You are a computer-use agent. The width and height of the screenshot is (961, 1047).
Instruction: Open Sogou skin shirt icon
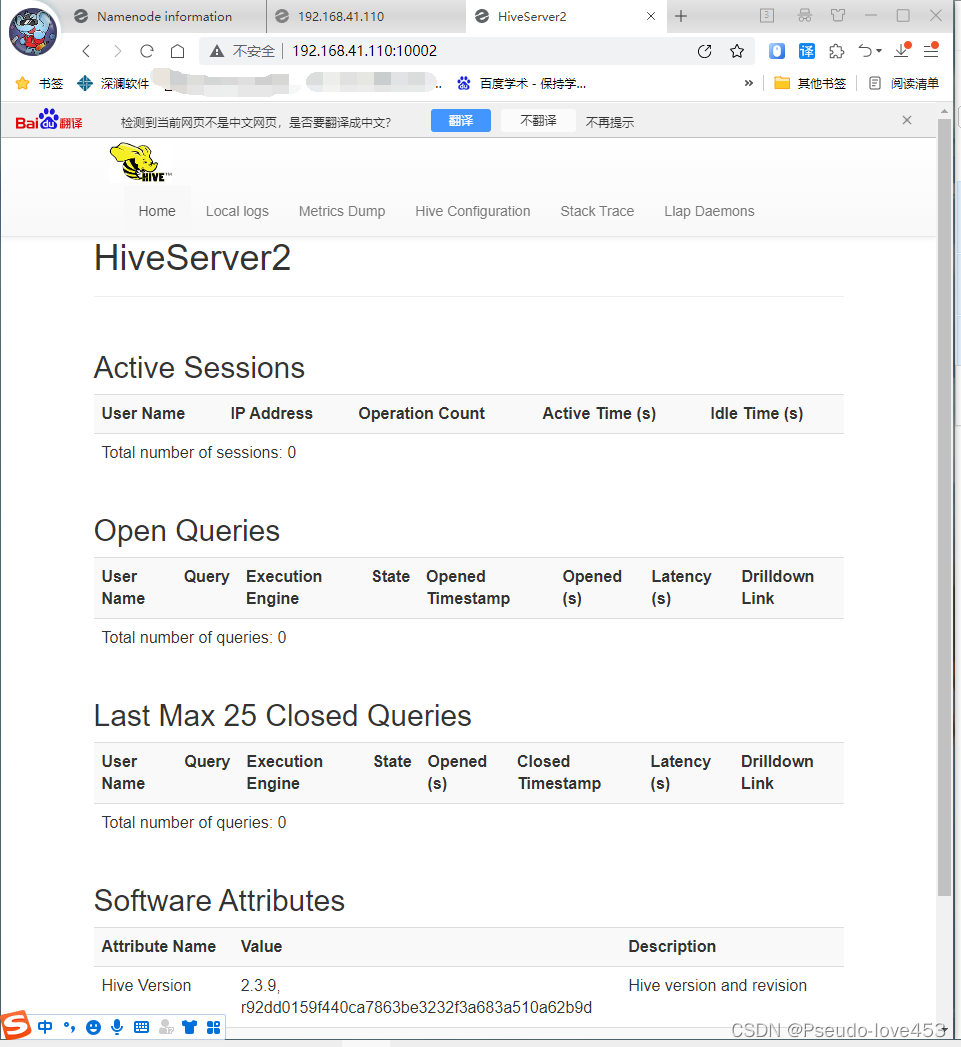189,1027
